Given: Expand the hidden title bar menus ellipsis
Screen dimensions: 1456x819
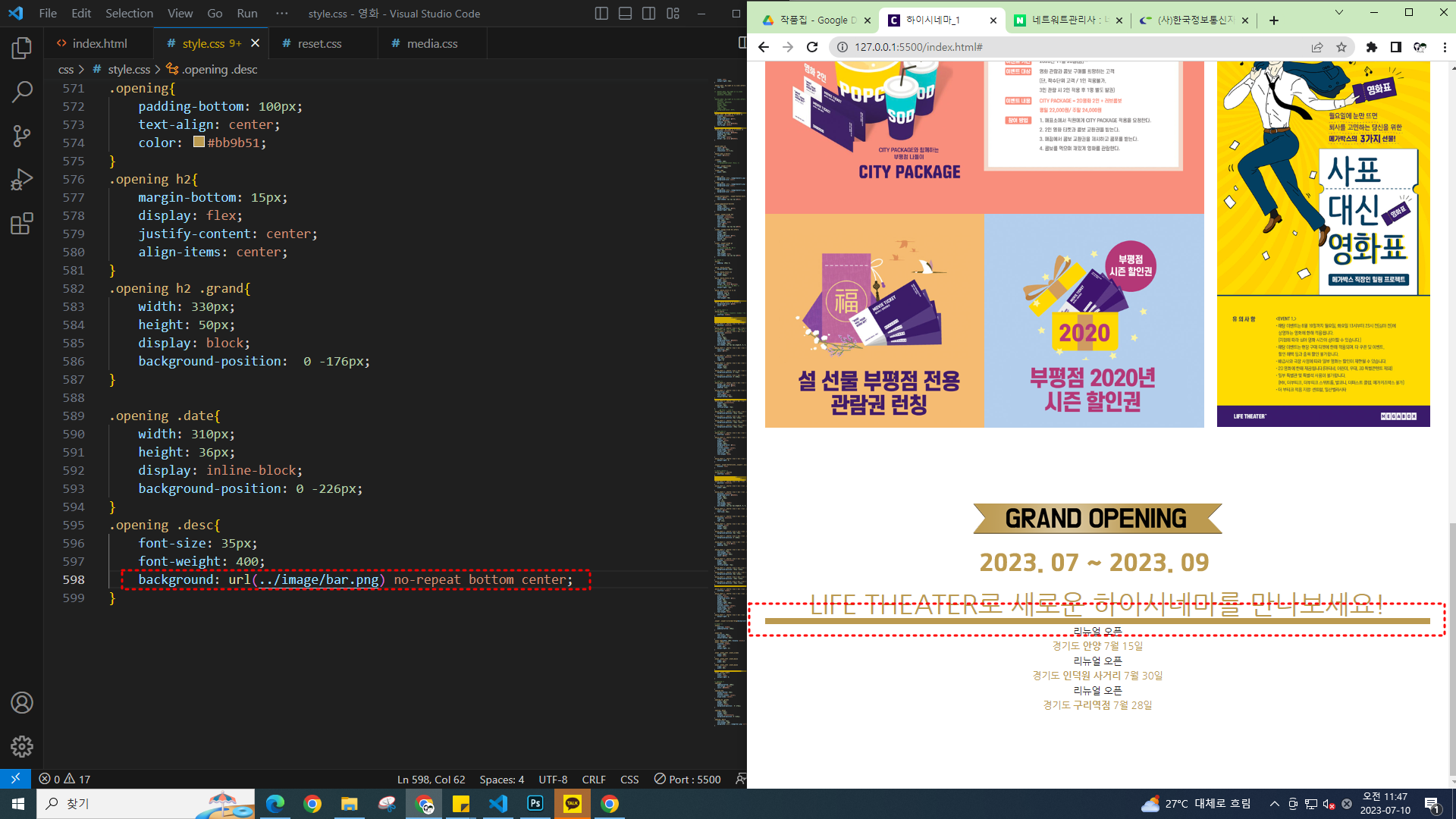Looking at the screenshot, I should tap(282, 14).
